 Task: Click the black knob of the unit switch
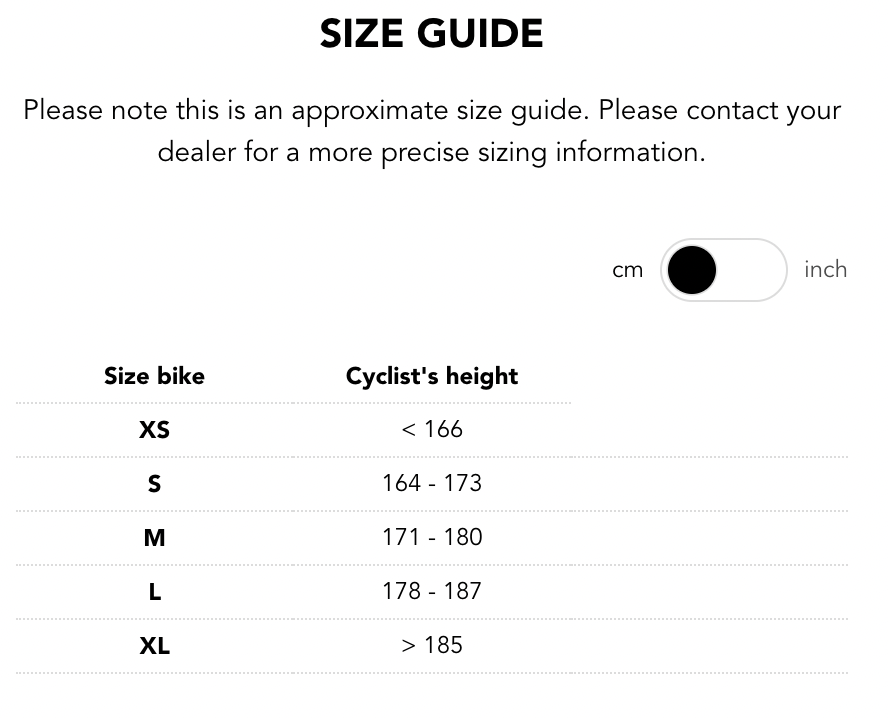click(692, 270)
